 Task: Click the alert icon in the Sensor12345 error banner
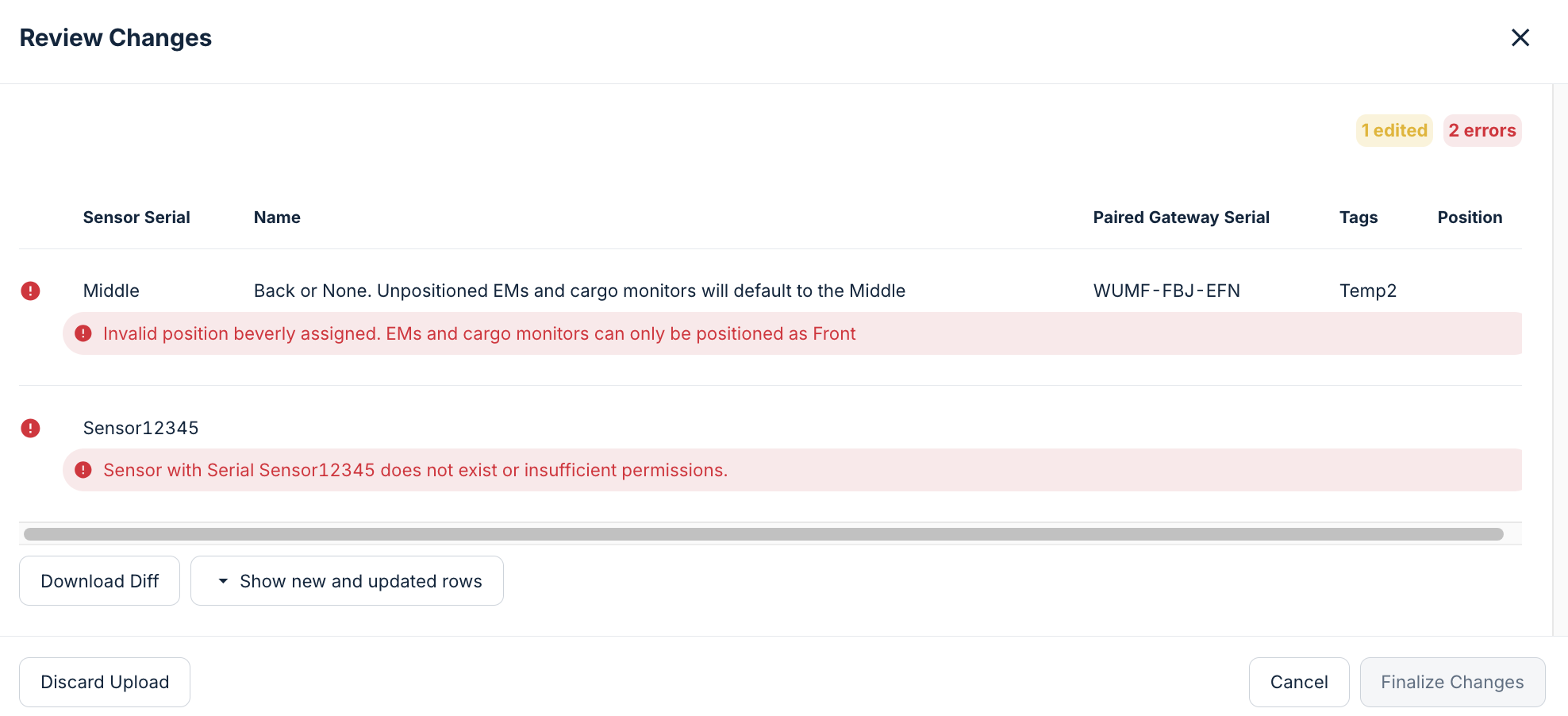click(x=83, y=470)
